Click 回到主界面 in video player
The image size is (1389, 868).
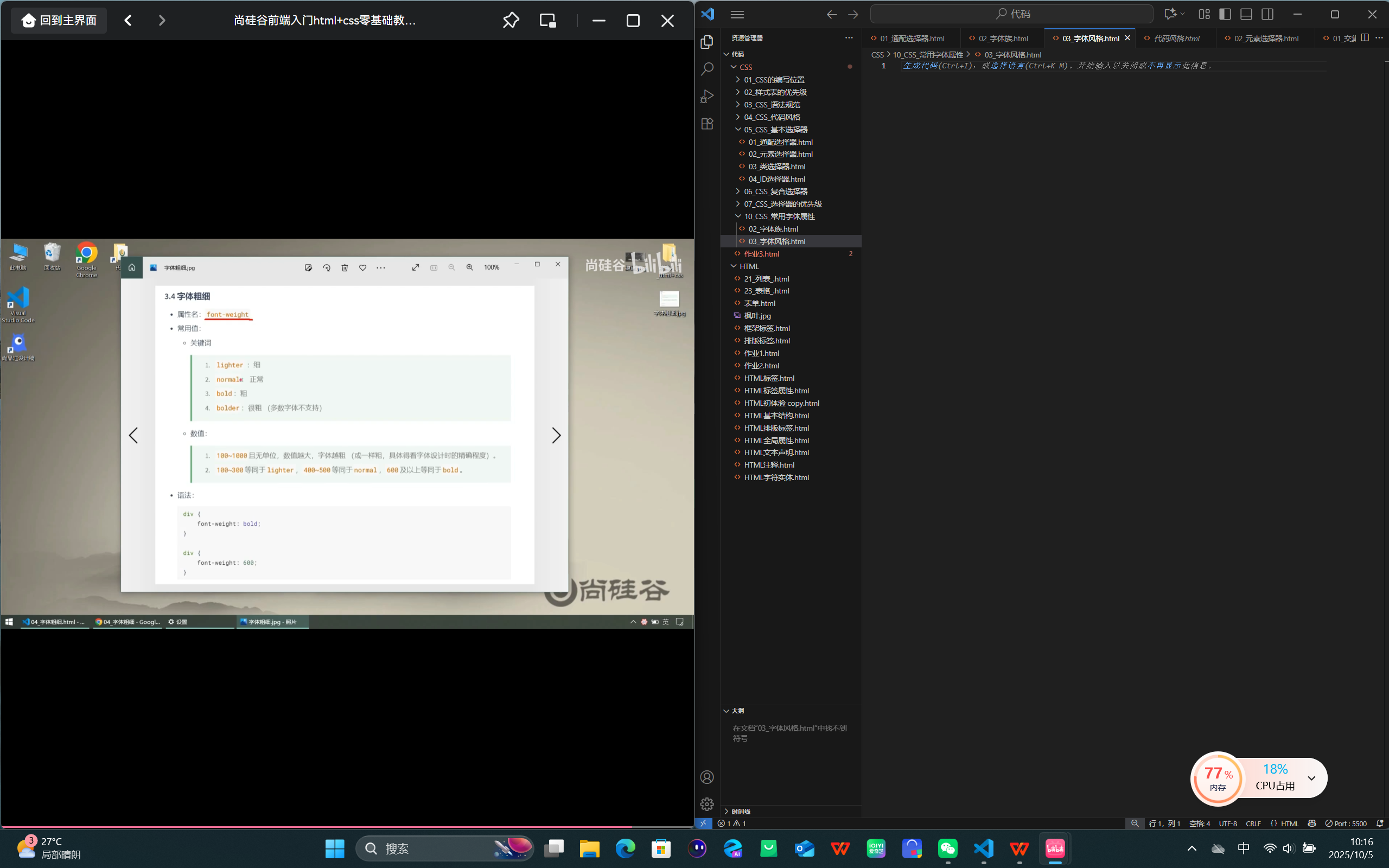(59, 21)
